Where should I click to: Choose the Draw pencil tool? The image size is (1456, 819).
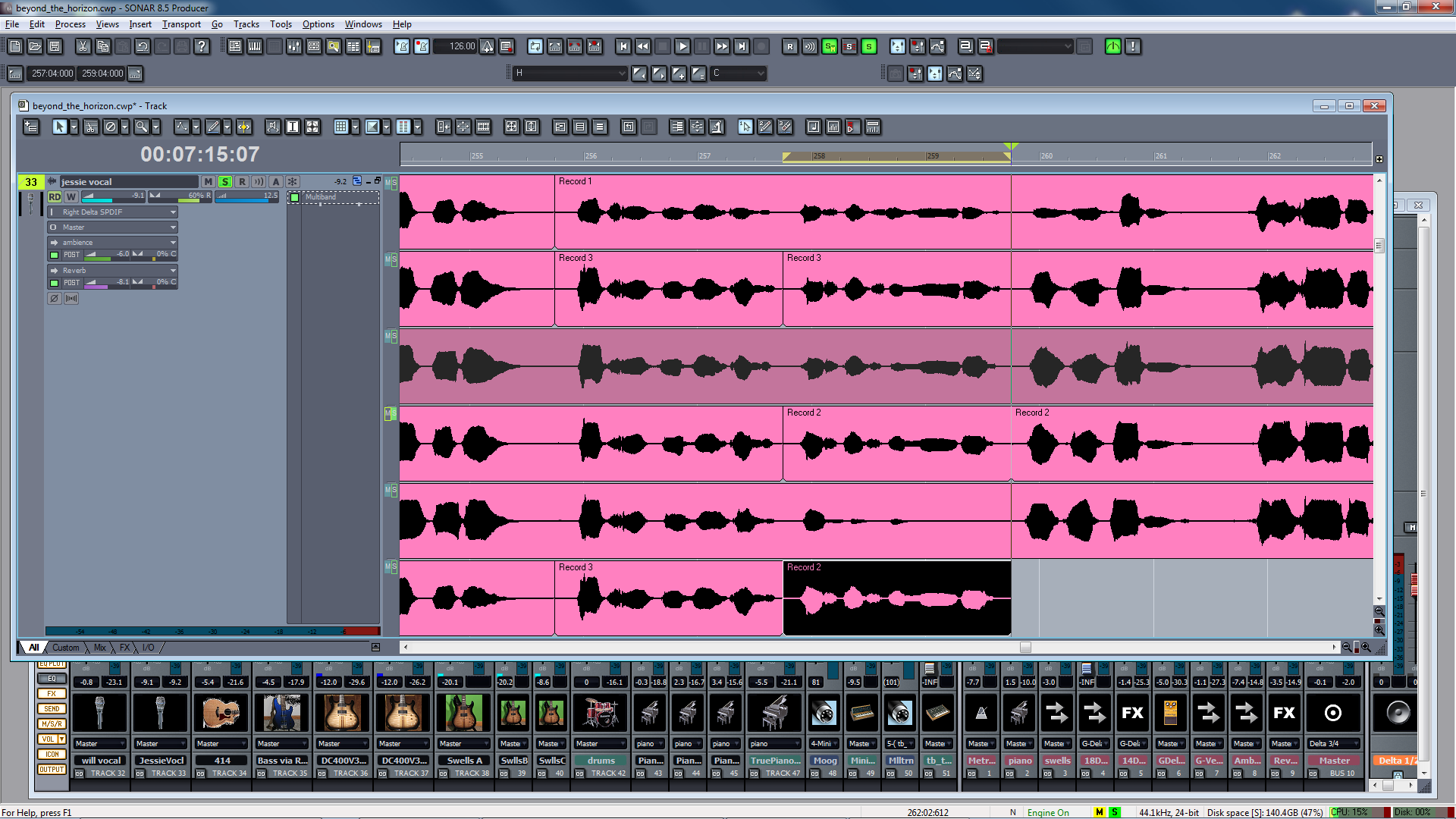[213, 127]
